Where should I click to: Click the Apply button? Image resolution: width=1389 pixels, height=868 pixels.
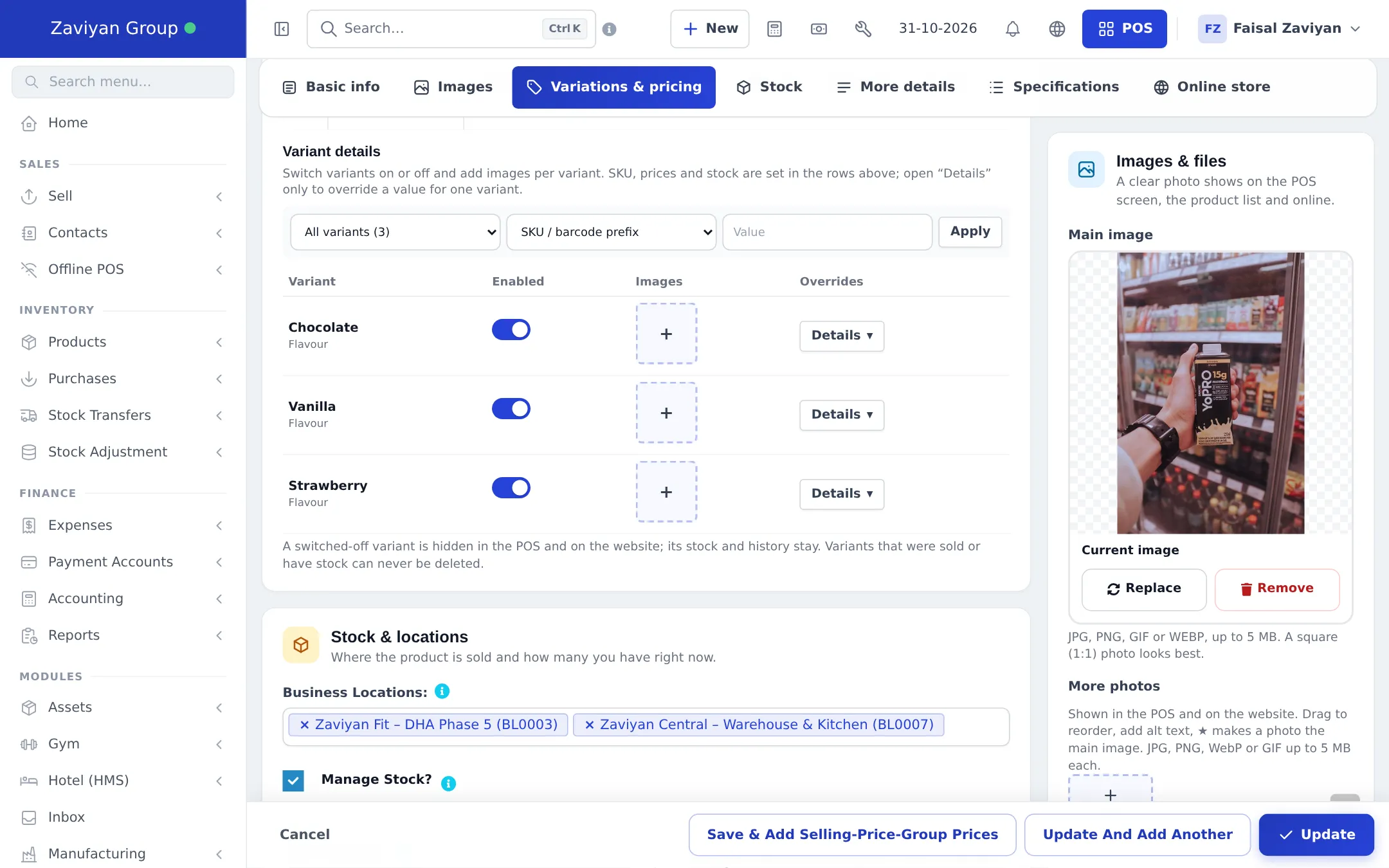click(x=970, y=232)
